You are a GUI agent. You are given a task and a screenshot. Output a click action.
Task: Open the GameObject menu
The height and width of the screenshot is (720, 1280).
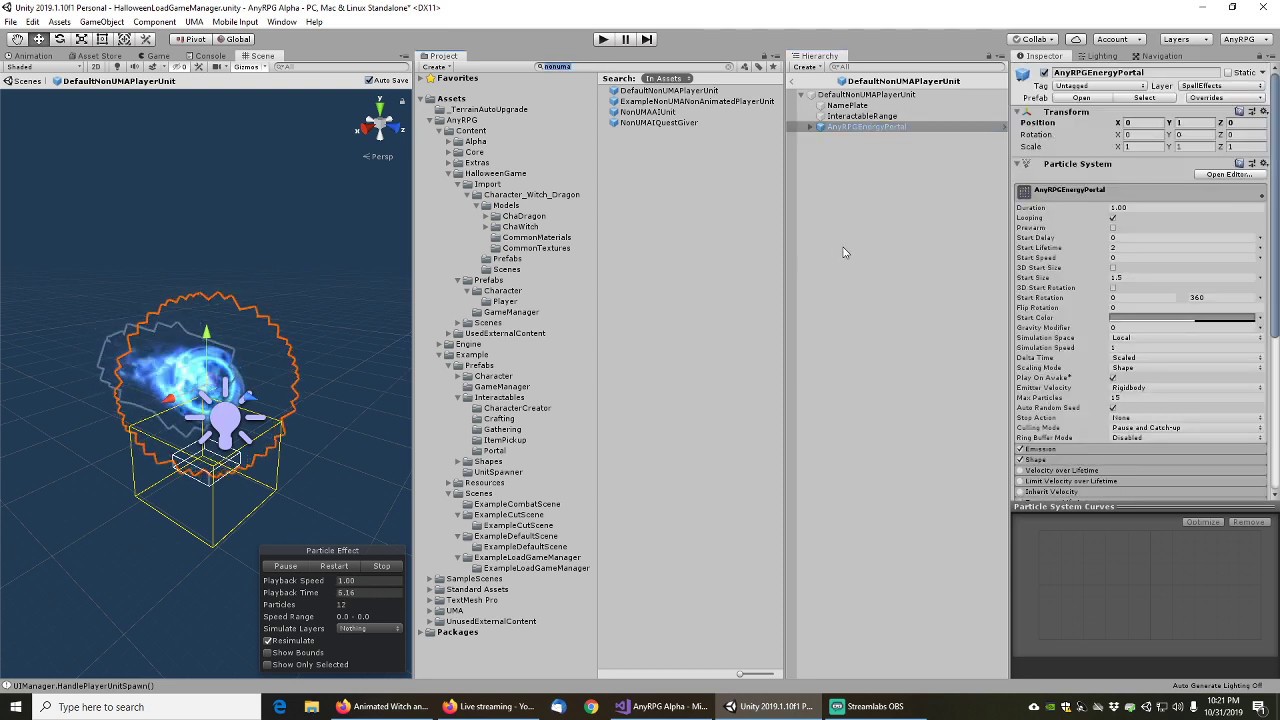click(x=102, y=22)
